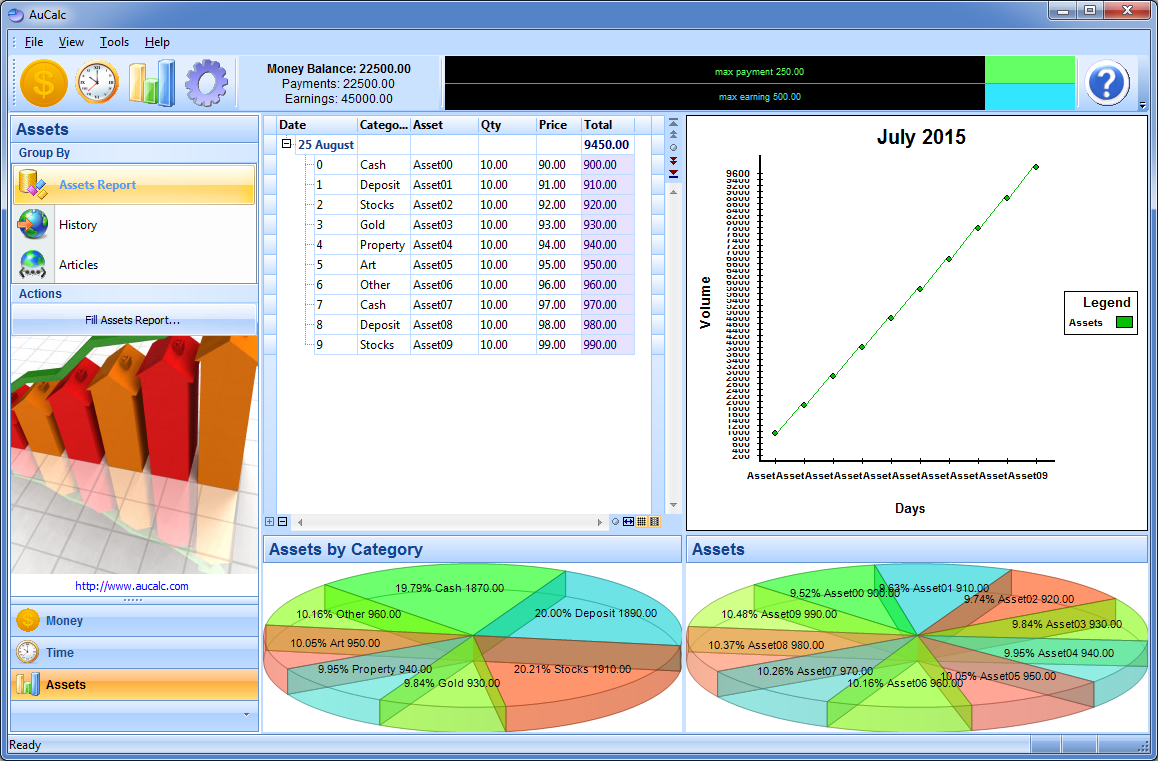
Task: Click the green Assets legend swatch
Action: click(1124, 322)
